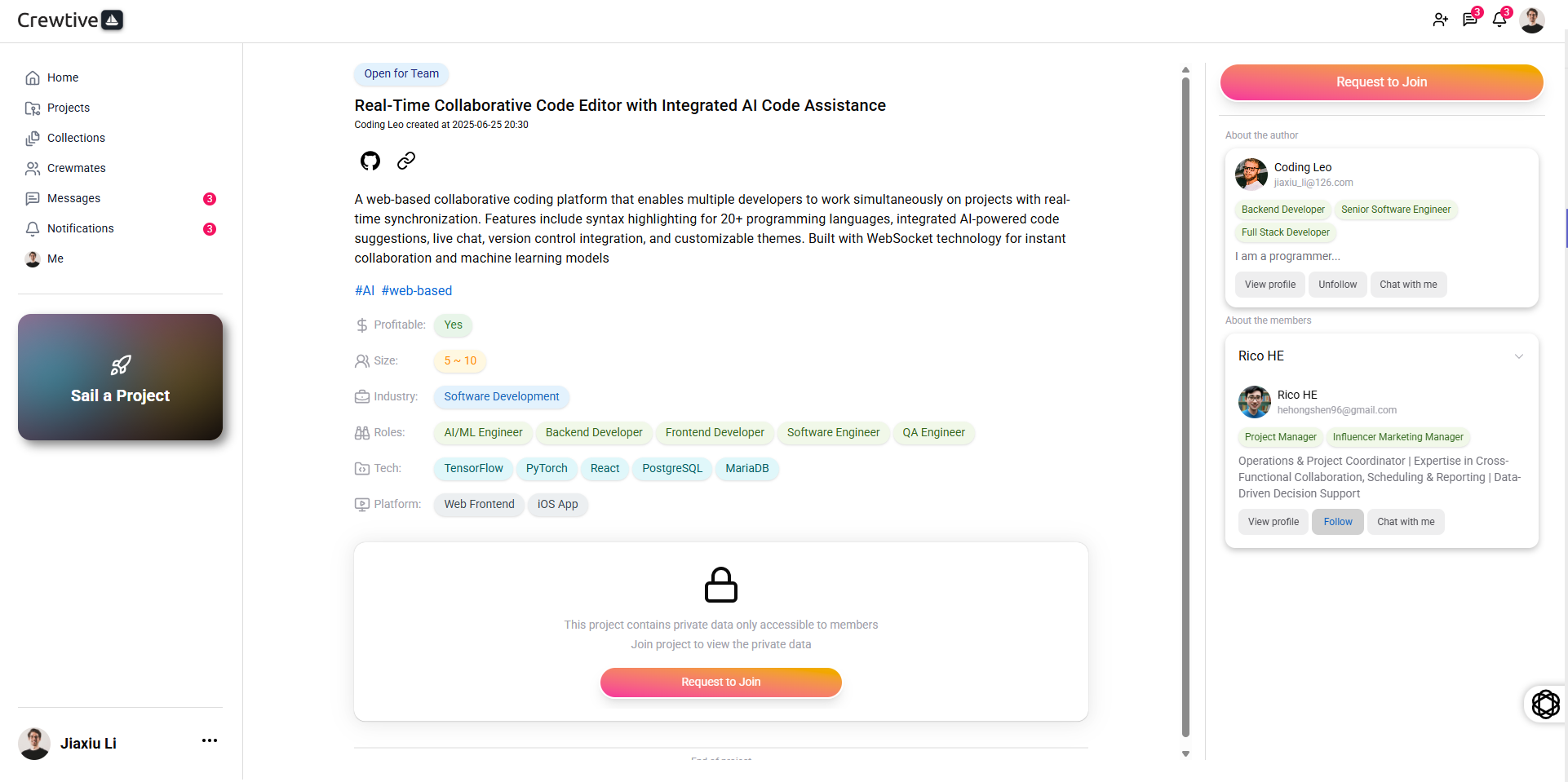
Task: Unfollow Coding Leo
Action: pyautogui.click(x=1337, y=285)
